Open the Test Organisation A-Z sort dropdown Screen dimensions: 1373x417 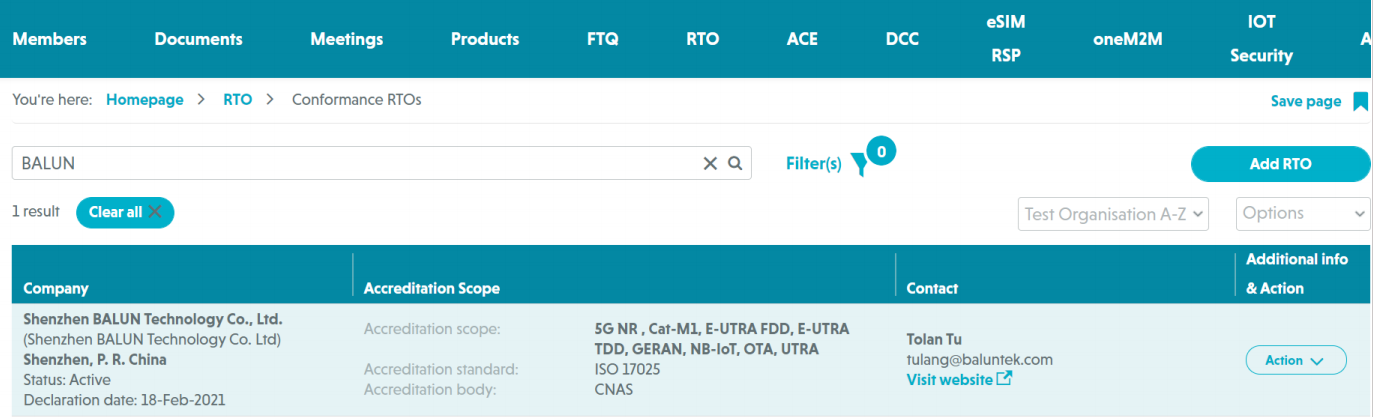[x=1114, y=213]
